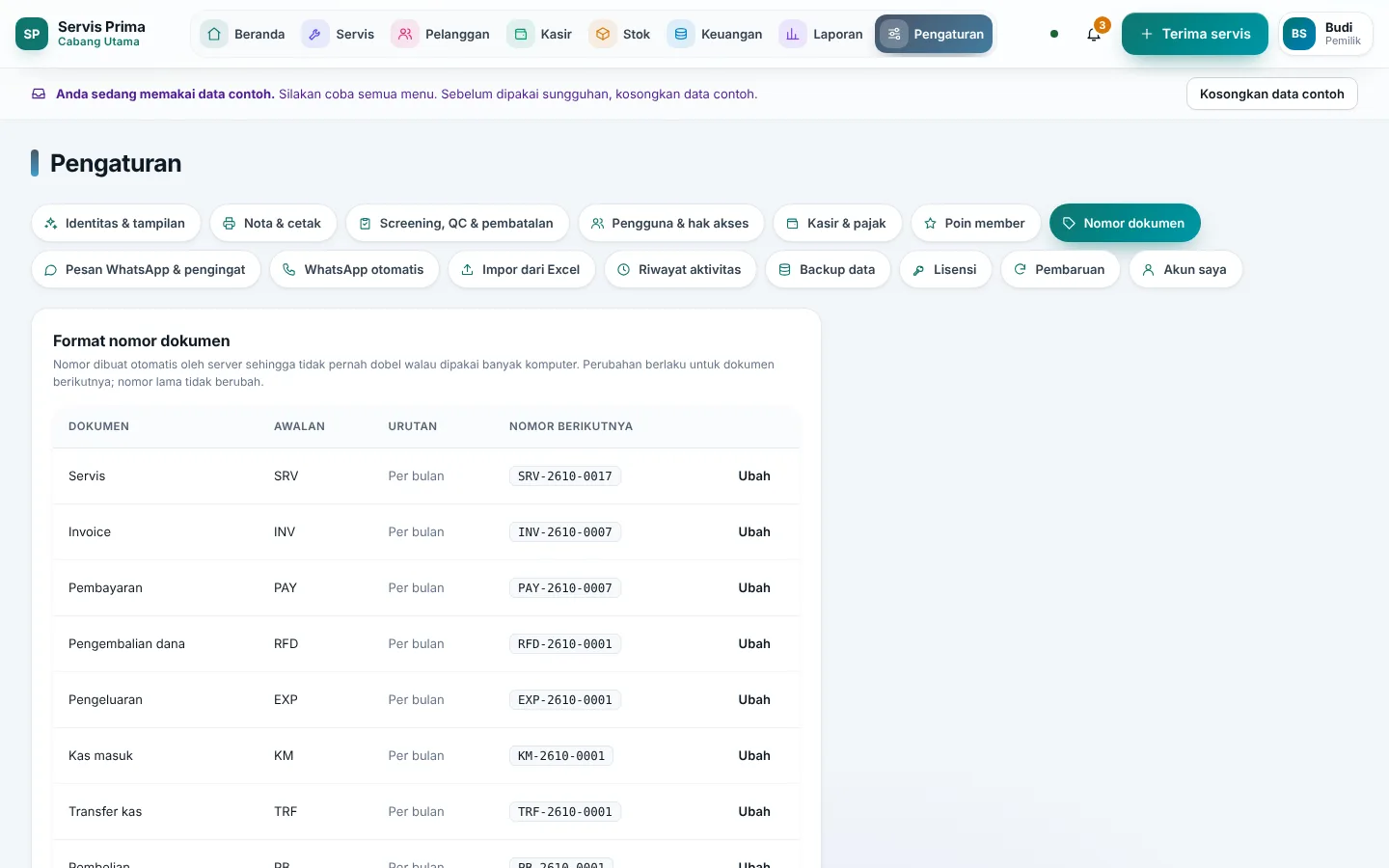Open the notification bell icon
The height and width of the screenshot is (868, 1389).
(1094, 34)
